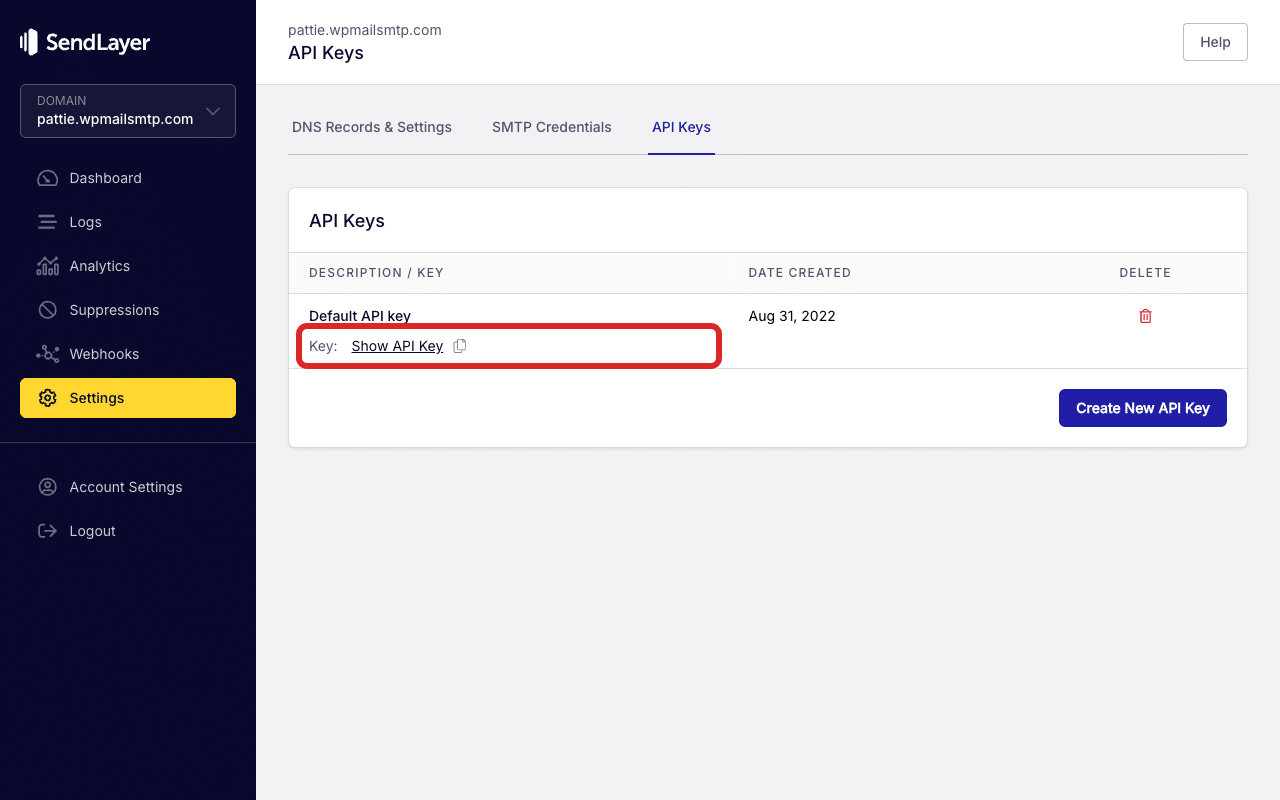Click the Description / Key column header
The image size is (1280, 800).
tap(376, 273)
